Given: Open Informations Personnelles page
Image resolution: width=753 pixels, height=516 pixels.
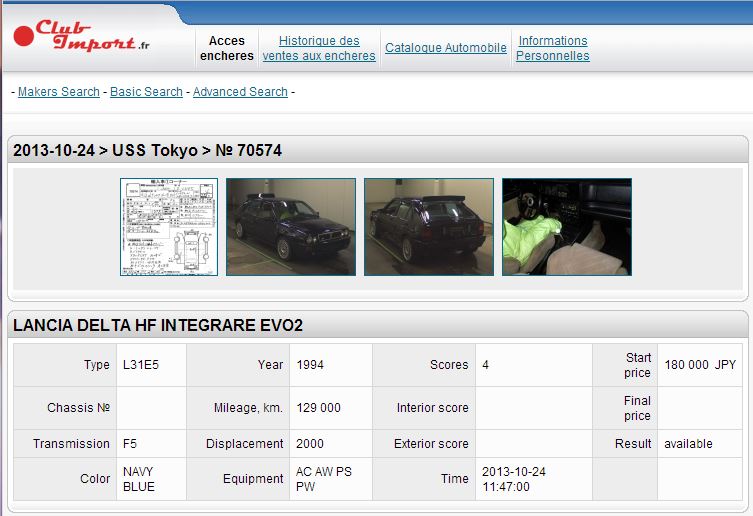Looking at the screenshot, I should (552, 48).
